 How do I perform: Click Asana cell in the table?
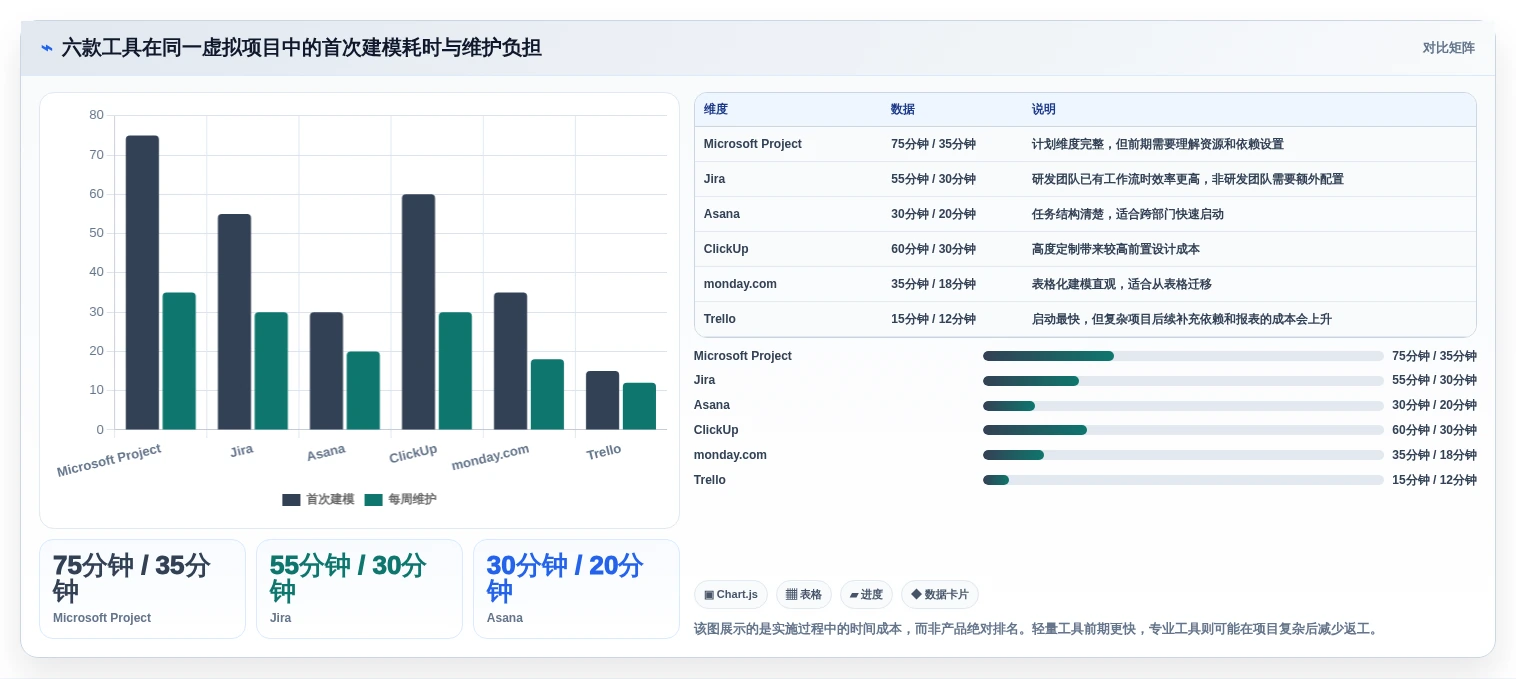pos(722,214)
